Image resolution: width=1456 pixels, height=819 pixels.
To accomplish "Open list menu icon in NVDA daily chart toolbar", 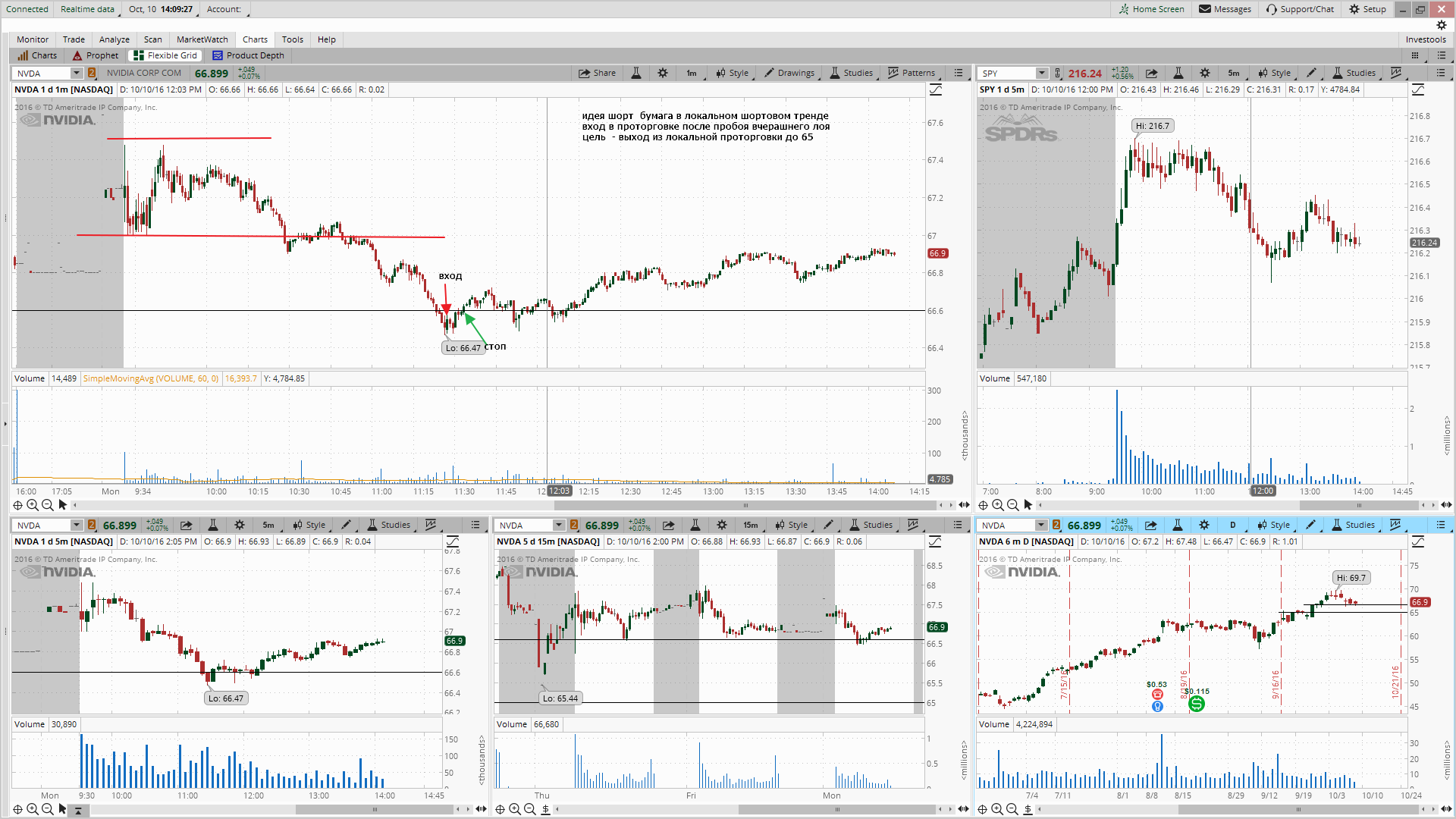I will click(x=1441, y=525).
